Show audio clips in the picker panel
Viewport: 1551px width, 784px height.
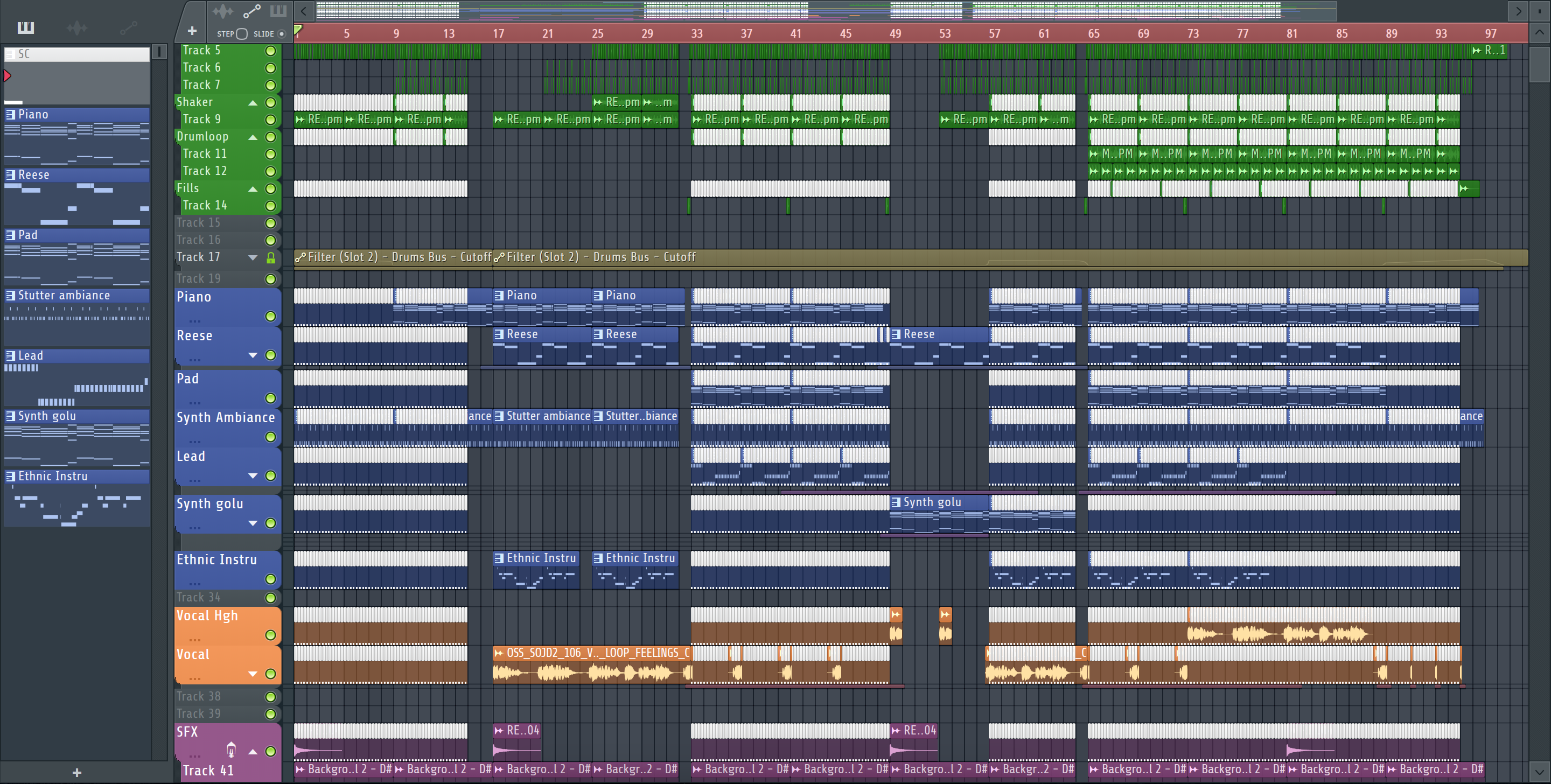(76, 27)
